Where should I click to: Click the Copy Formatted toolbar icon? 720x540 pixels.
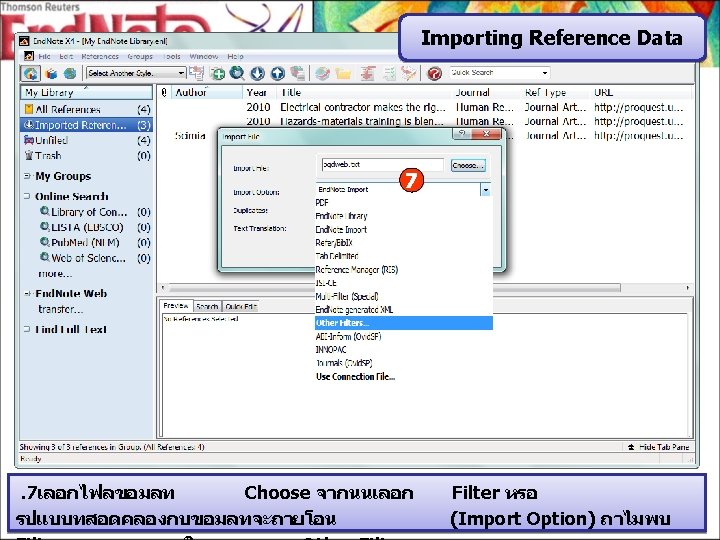click(197, 73)
